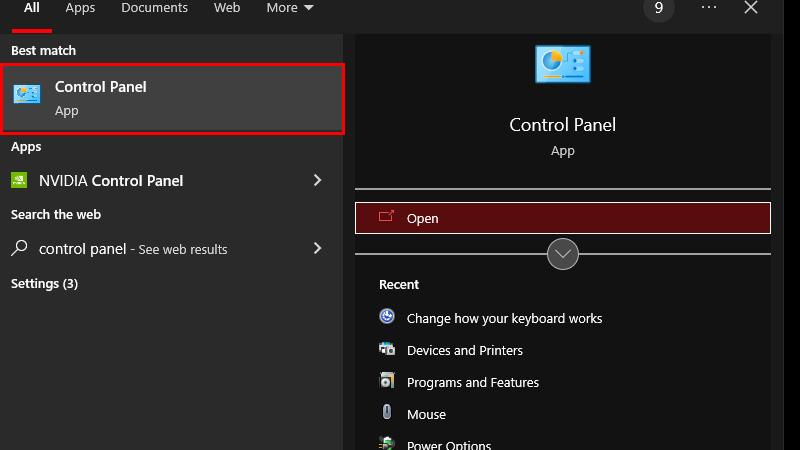Expand more actions with the round chevron button
Viewport: 800px width, 450px height.
pos(563,254)
